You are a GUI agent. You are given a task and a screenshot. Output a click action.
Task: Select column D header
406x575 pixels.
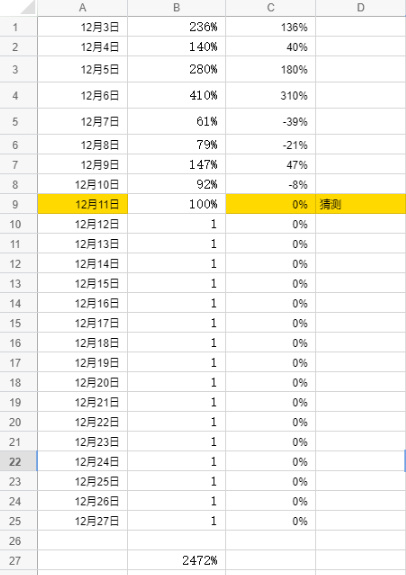pyautogui.click(x=361, y=8)
